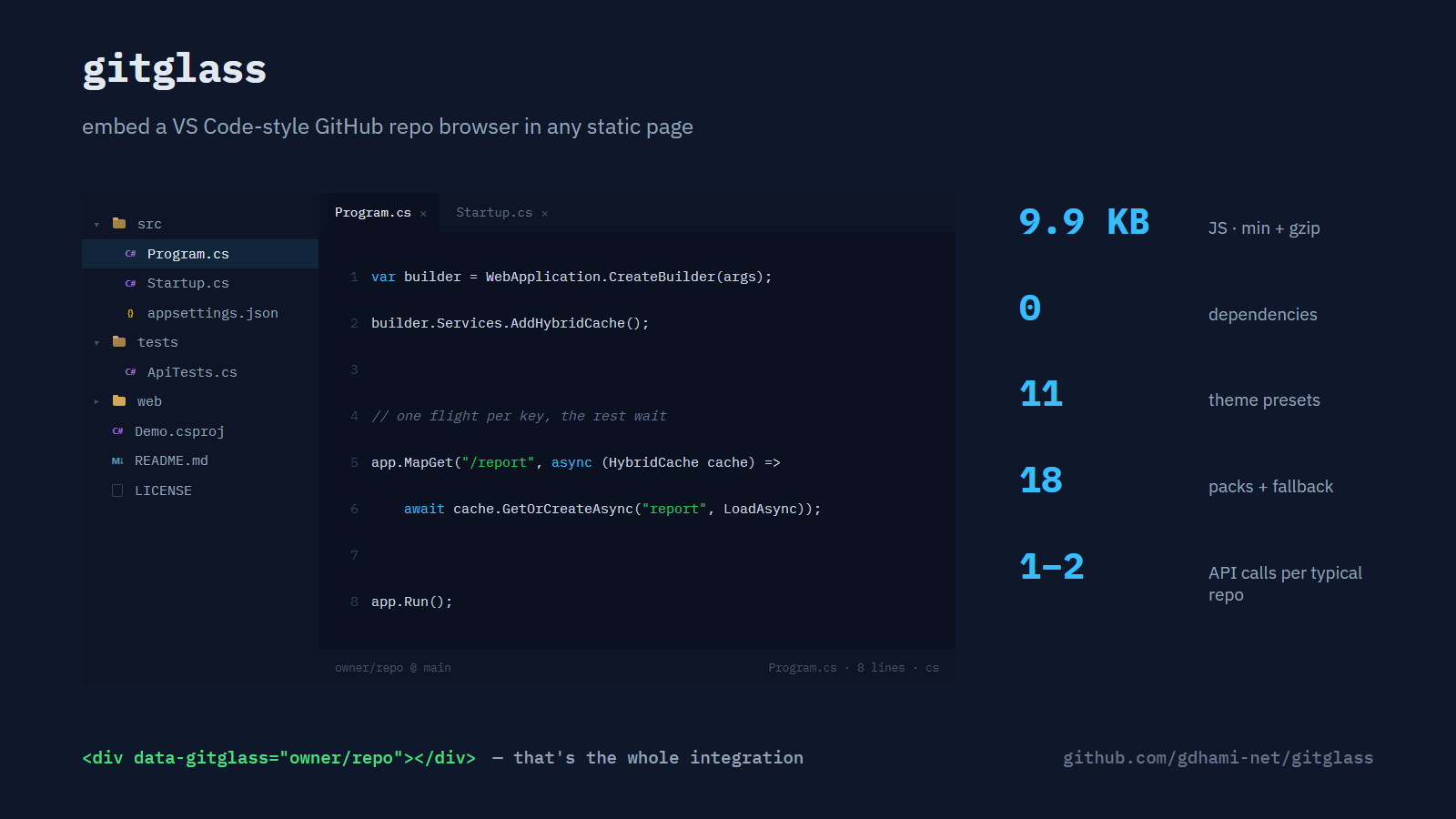This screenshot has height=819, width=1456.
Task: Click the C# icon beside Startup.cs
Action: (130, 283)
